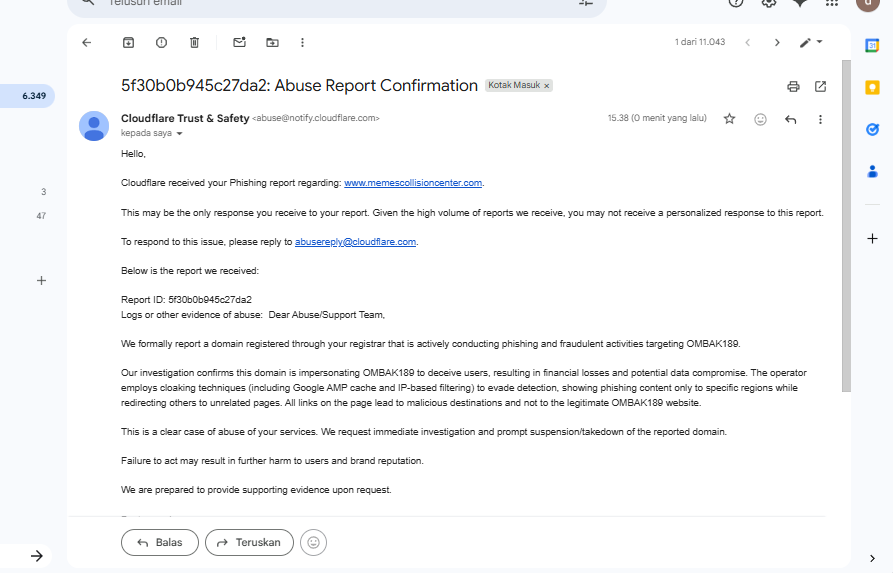
Task: Open the input tools pencil menu
Action: click(811, 43)
